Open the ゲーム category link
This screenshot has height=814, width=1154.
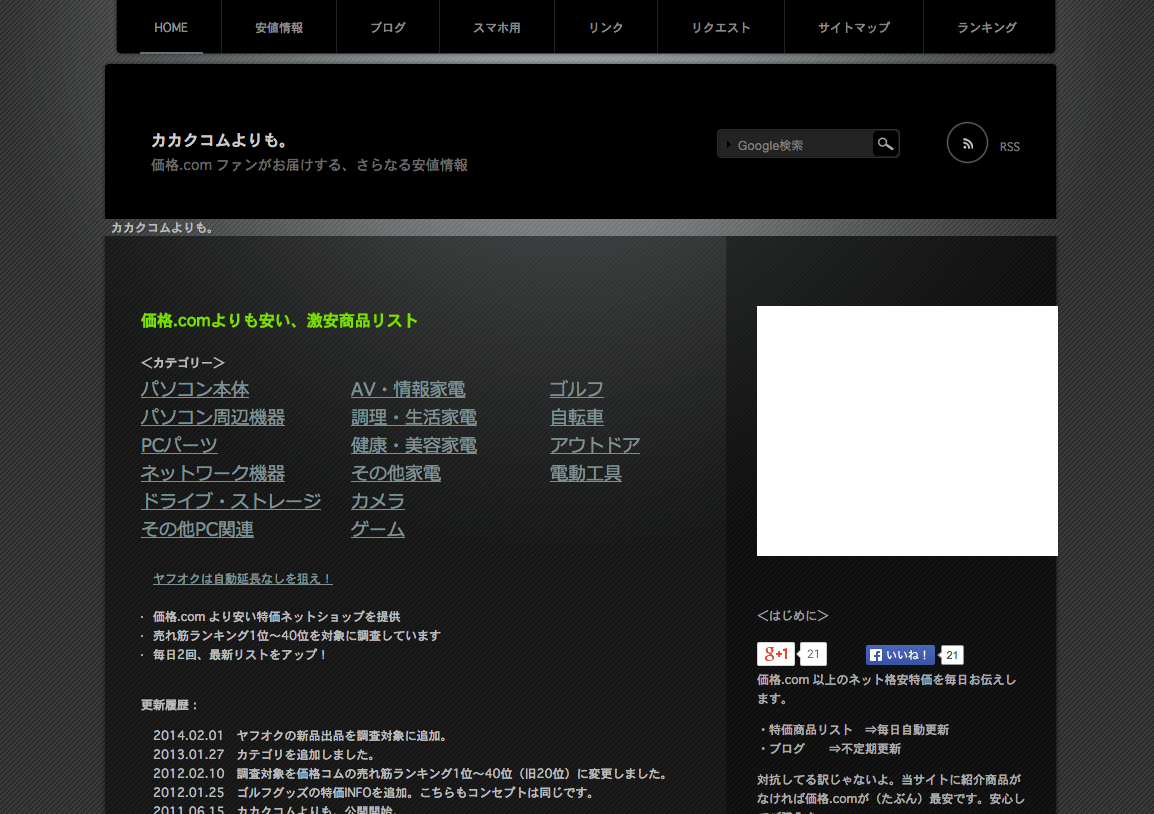tap(378, 528)
